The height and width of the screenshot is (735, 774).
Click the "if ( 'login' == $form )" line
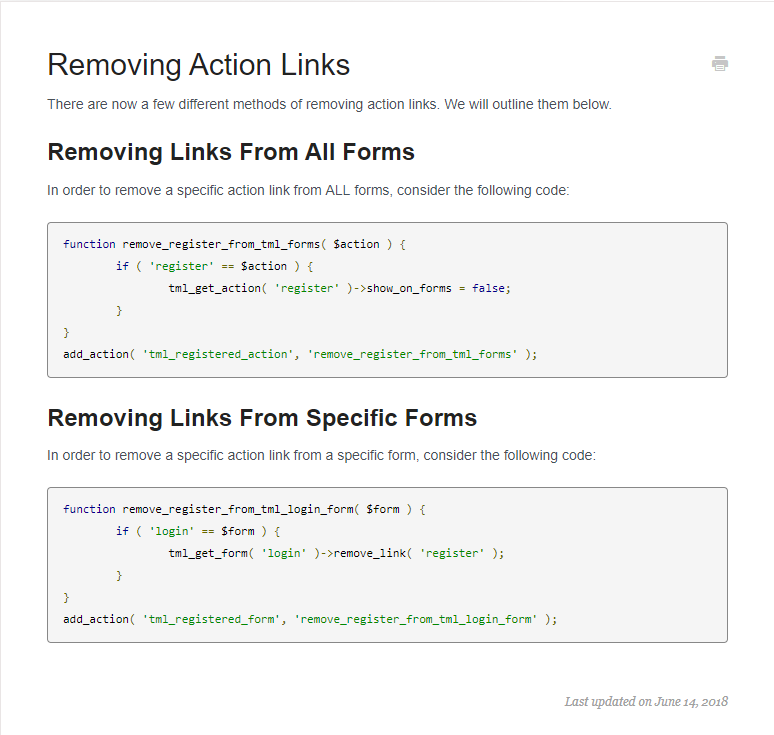click(198, 531)
